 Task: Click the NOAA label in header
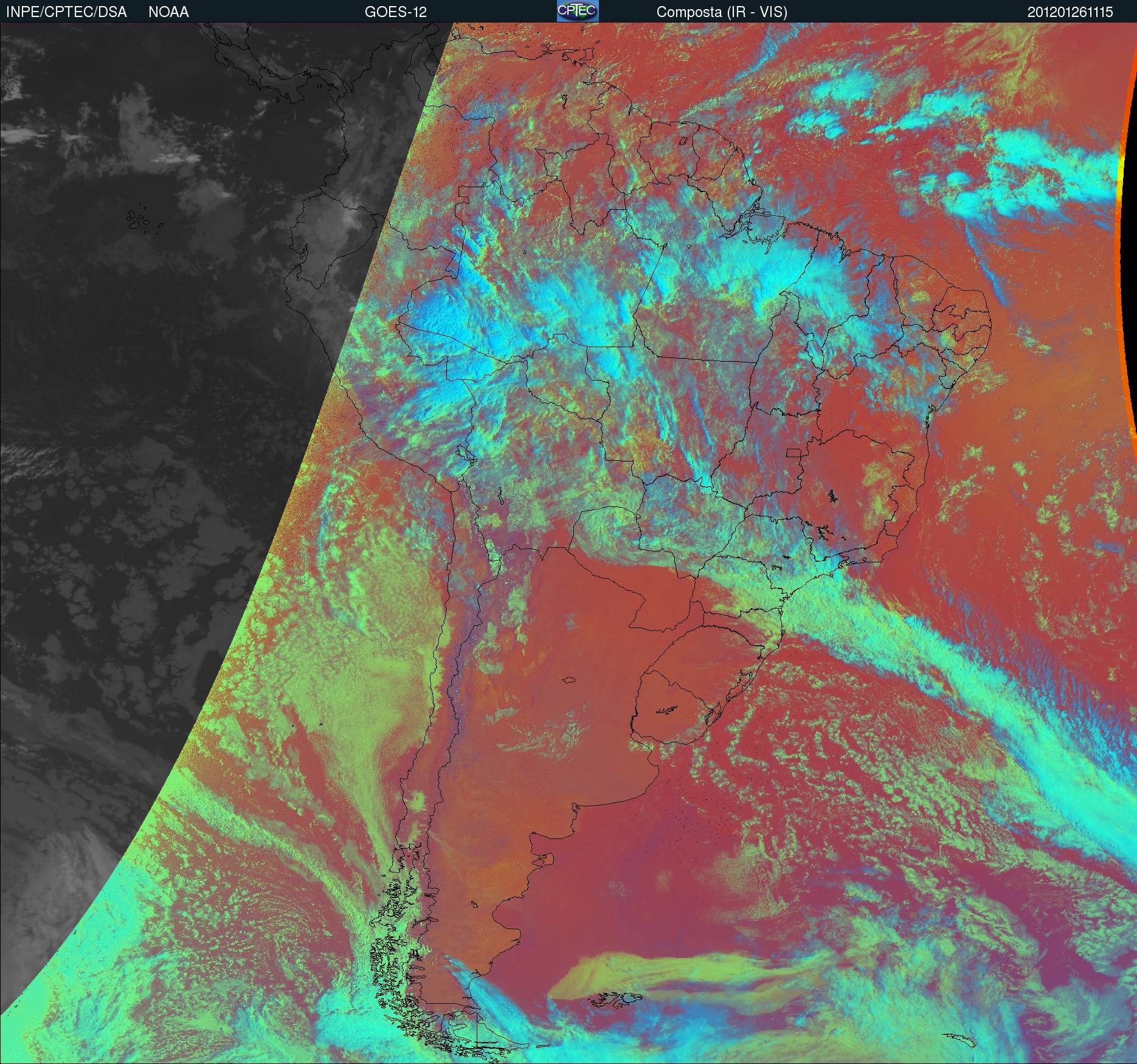(x=168, y=12)
